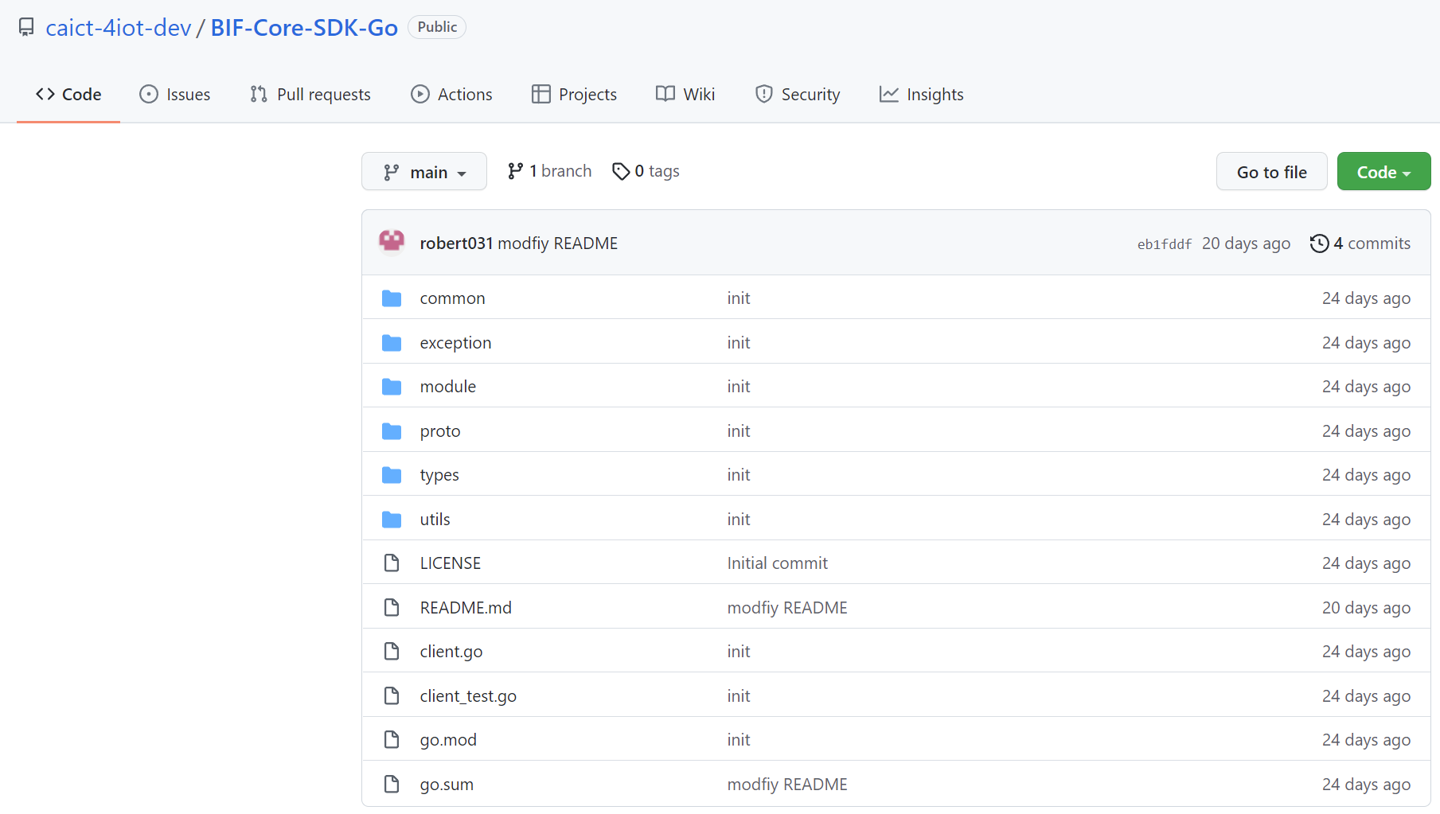
Task: Open commit hash eb1fddf
Action: point(1164,244)
